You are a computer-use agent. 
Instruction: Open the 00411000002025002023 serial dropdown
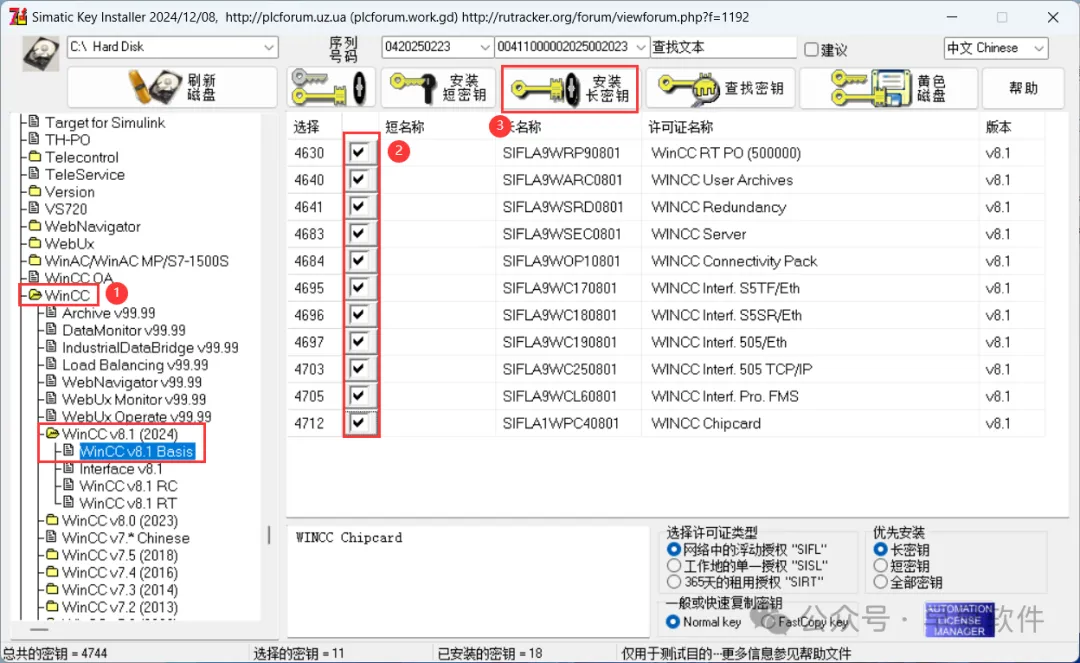click(641, 47)
